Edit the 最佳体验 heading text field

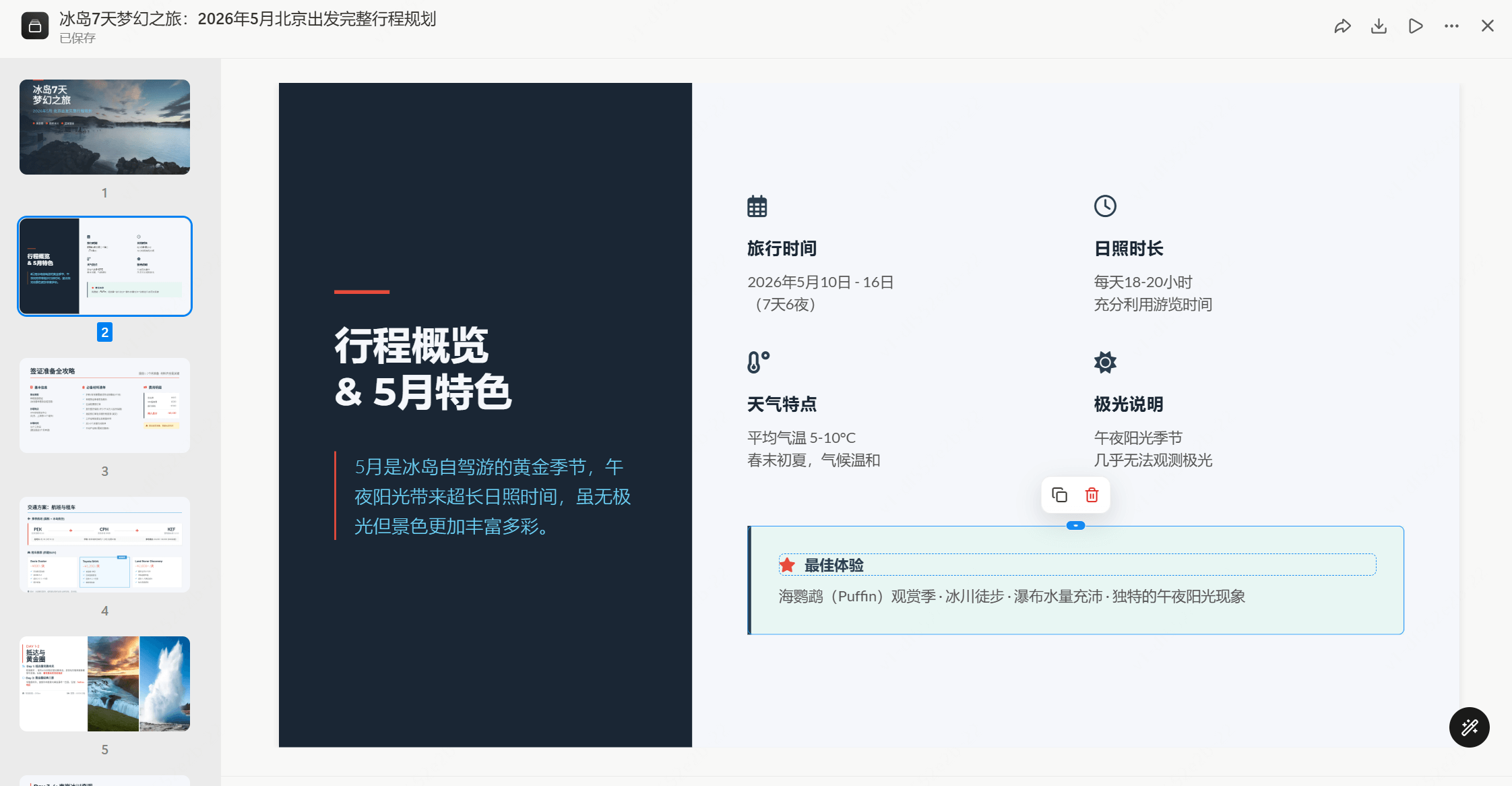coord(1077,565)
